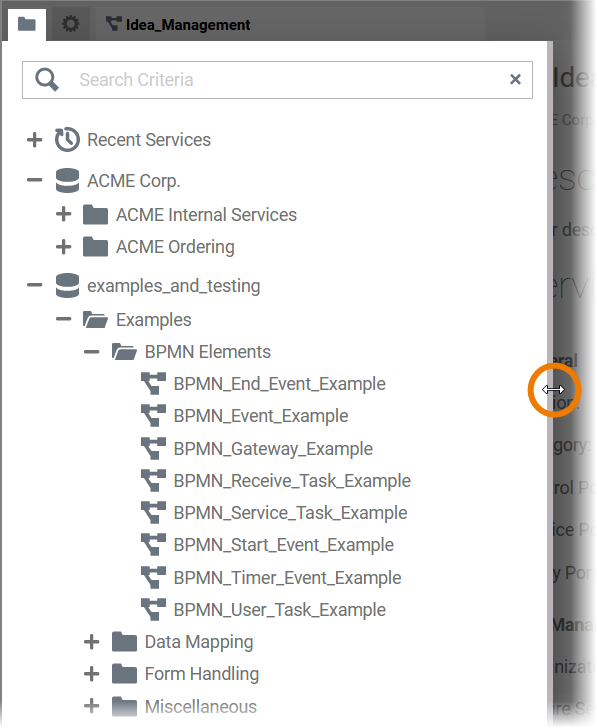597x728 pixels.
Task: Collapse the ACME Corp. namespace
Action: pos(34,180)
